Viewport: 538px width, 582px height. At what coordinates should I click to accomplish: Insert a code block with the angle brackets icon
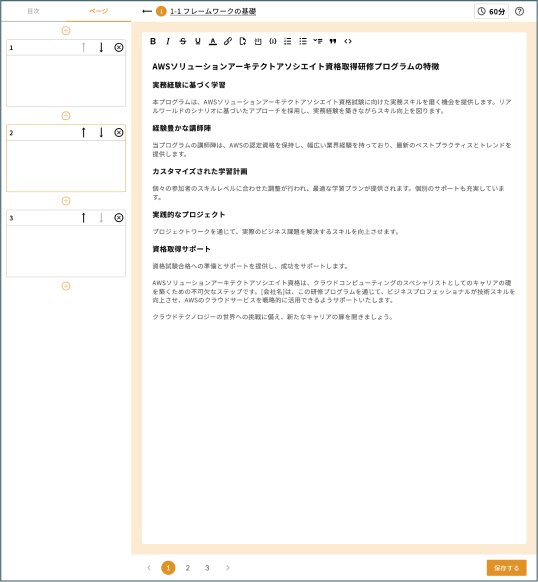click(x=348, y=41)
